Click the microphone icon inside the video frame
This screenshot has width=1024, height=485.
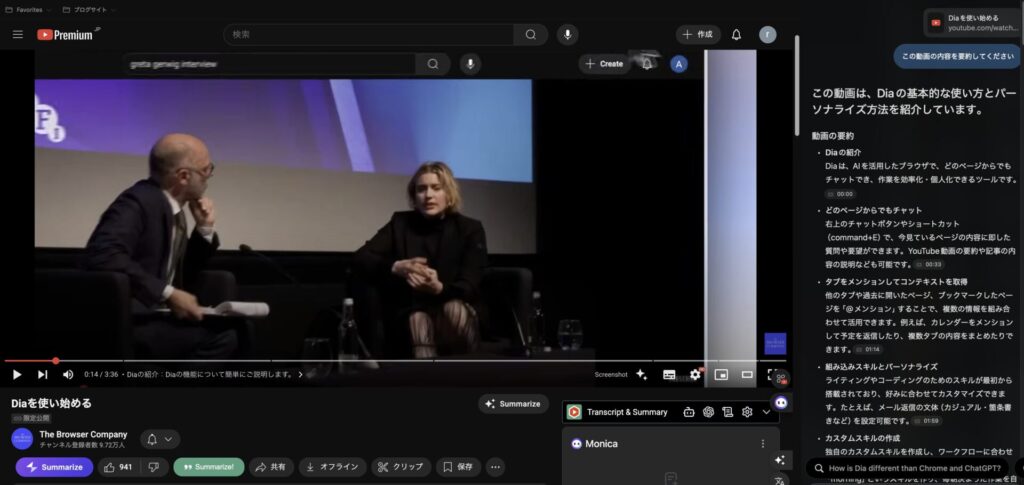tap(470, 64)
